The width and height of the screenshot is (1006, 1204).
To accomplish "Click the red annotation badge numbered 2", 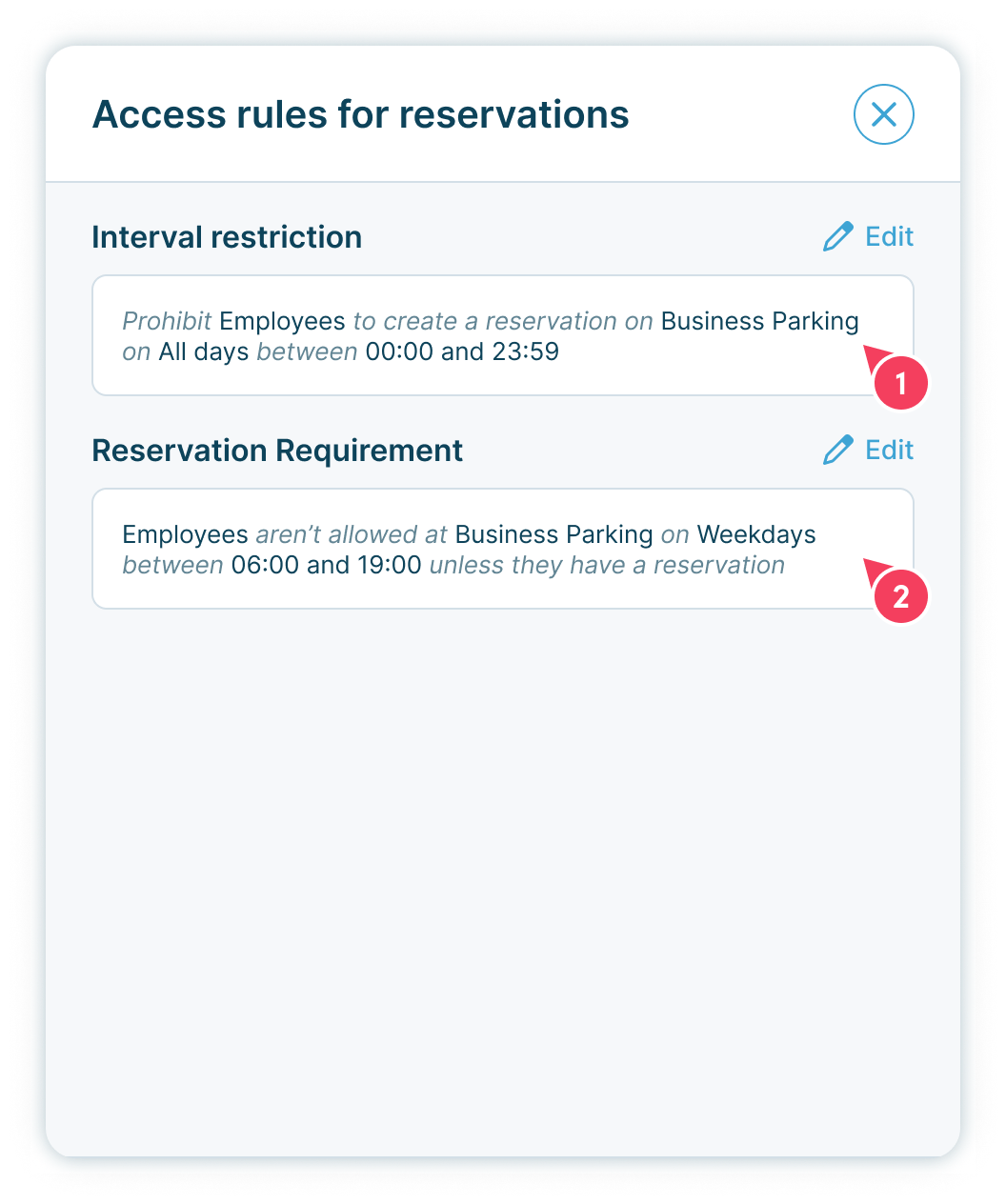I will point(900,596).
